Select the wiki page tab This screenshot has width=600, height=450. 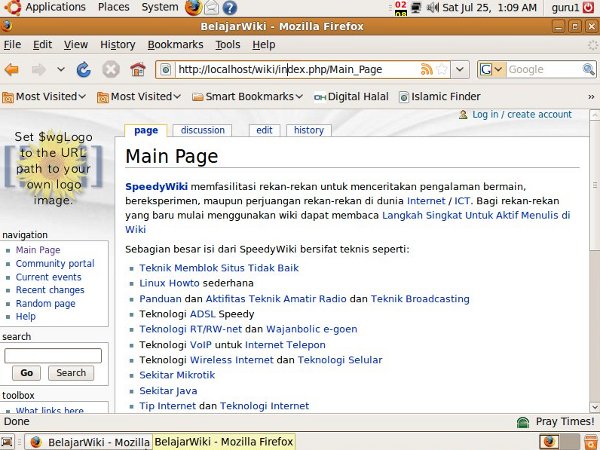146,130
